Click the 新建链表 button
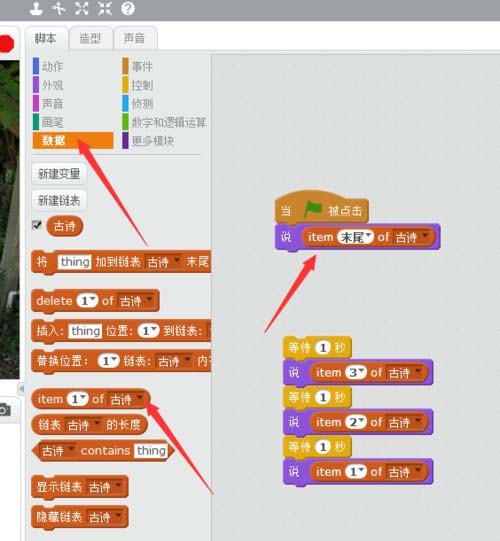 pos(59,200)
